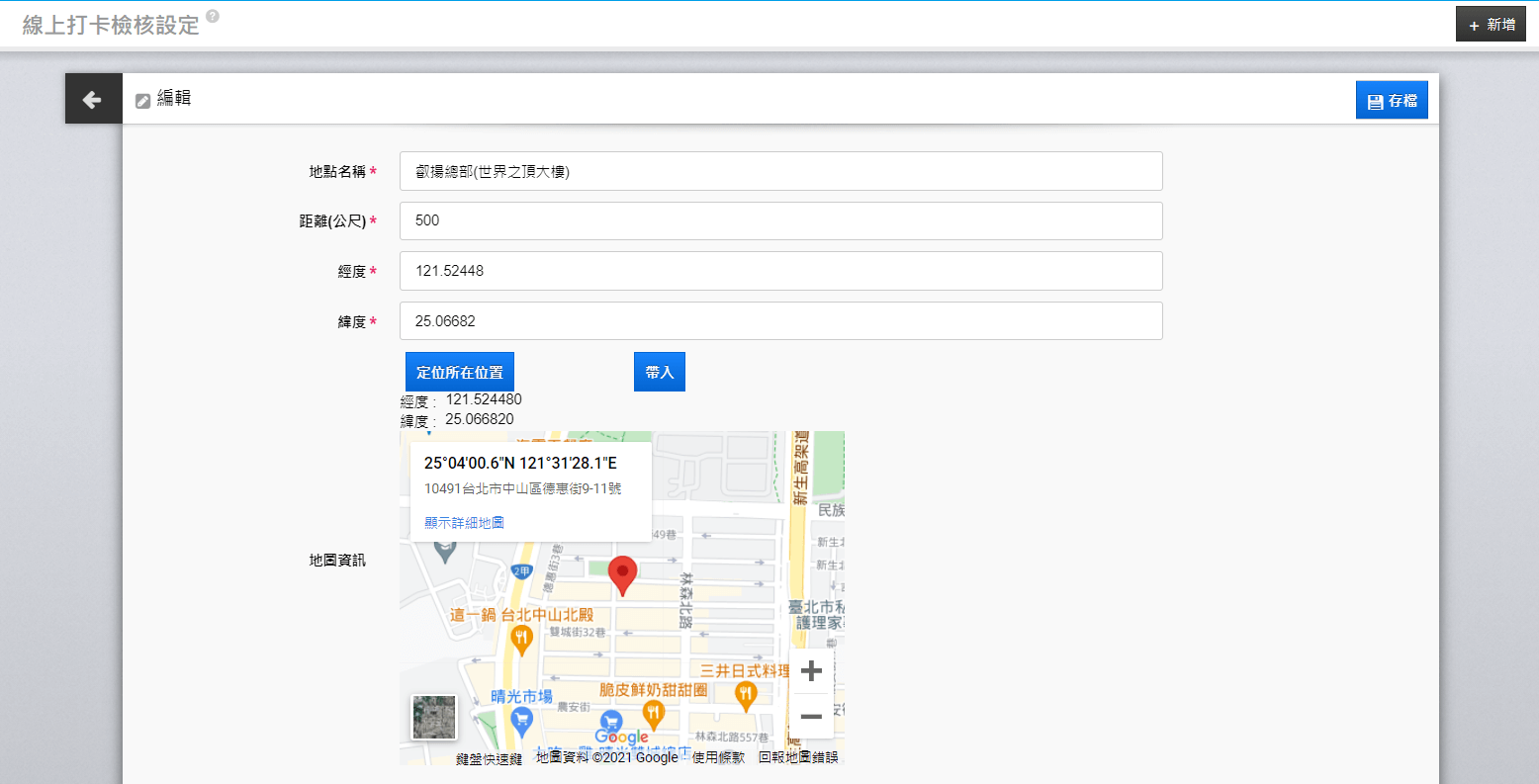Click the 這一鍋 restaurant marker
Image resolution: width=1539 pixels, height=784 pixels.
coord(522,640)
